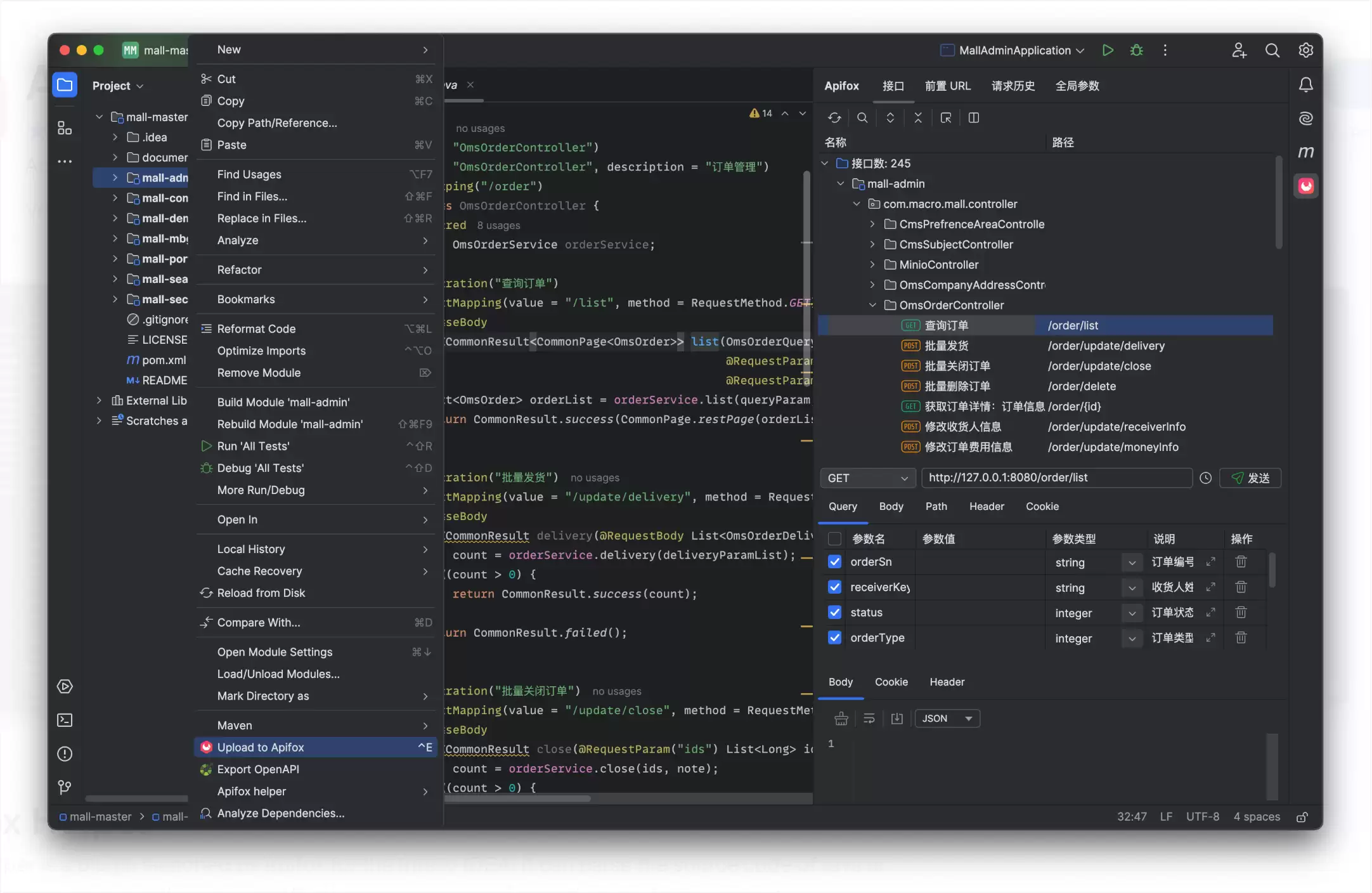
Task: Click the 发送 send button
Action: 1250,478
